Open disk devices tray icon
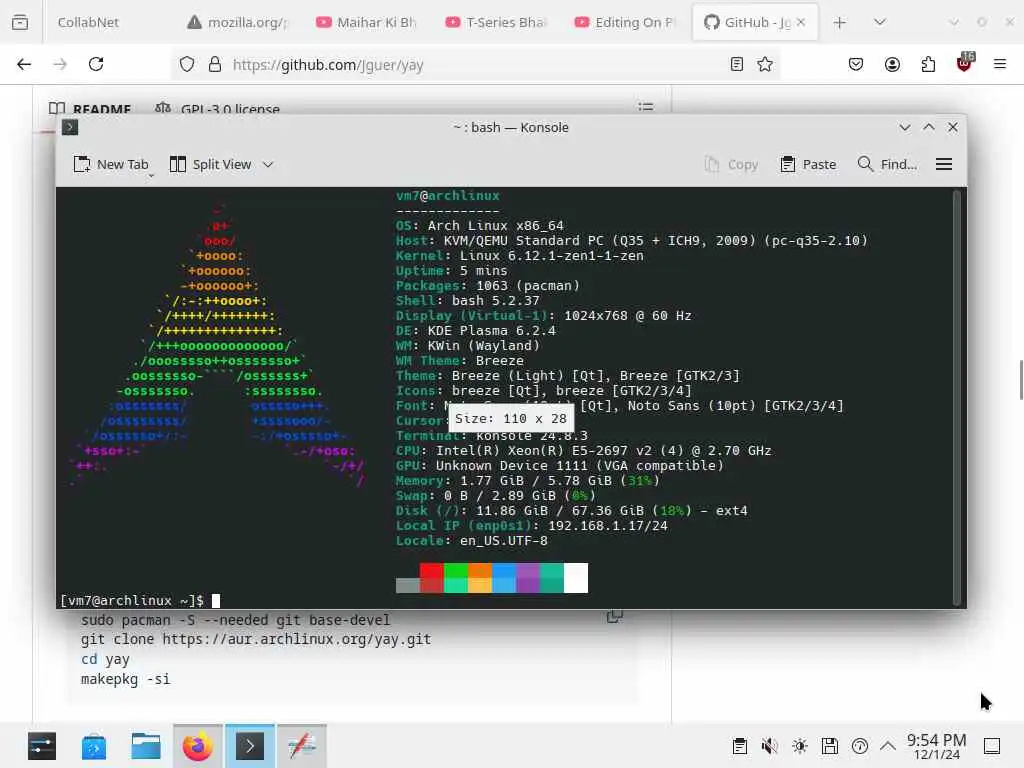This screenshot has height=768, width=1024. click(830, 746)
